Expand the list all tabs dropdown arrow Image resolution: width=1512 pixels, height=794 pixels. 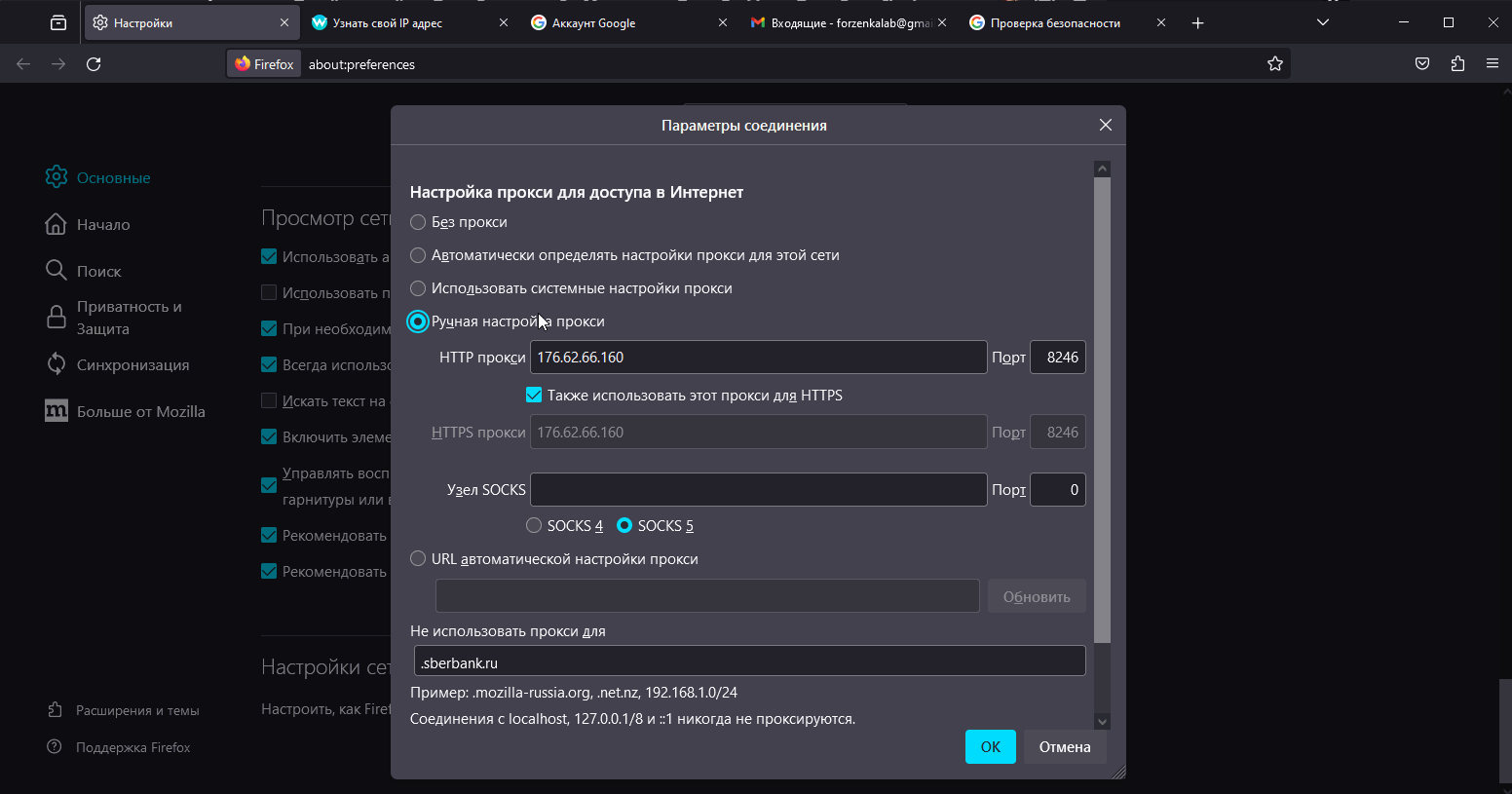pyautogui.click(x=1322, y=22)
